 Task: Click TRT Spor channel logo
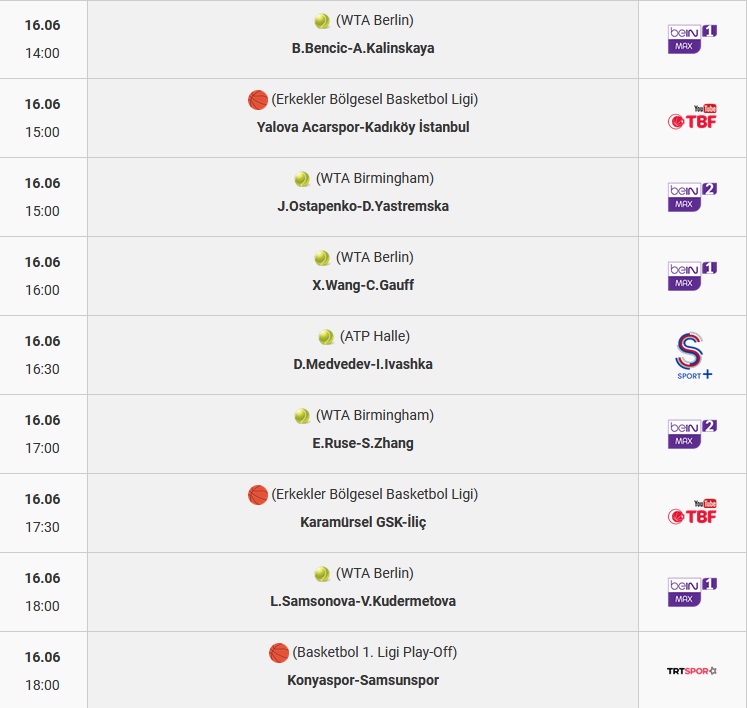pos(692,671)
